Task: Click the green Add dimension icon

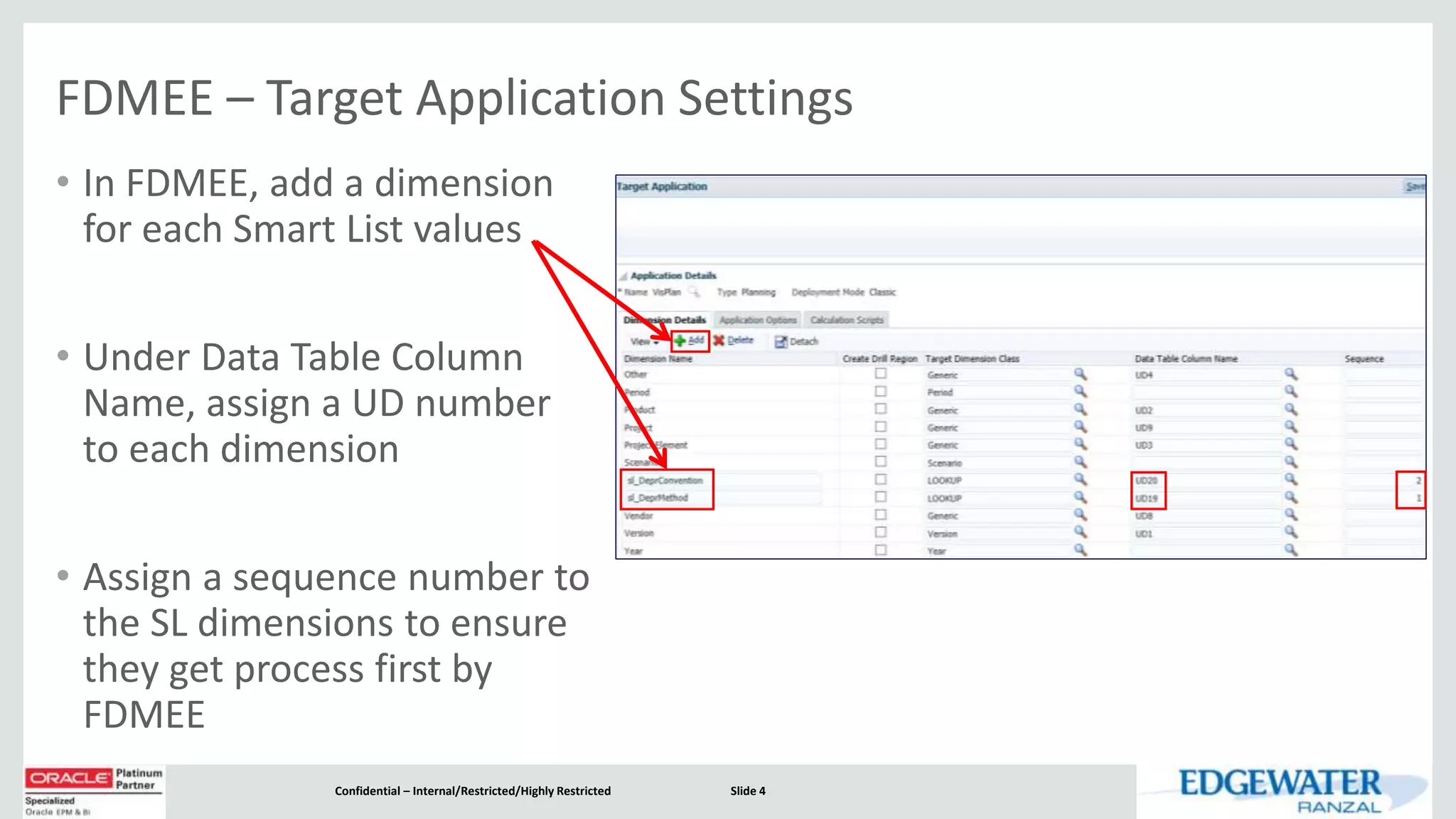Action: tap(680, 341)
